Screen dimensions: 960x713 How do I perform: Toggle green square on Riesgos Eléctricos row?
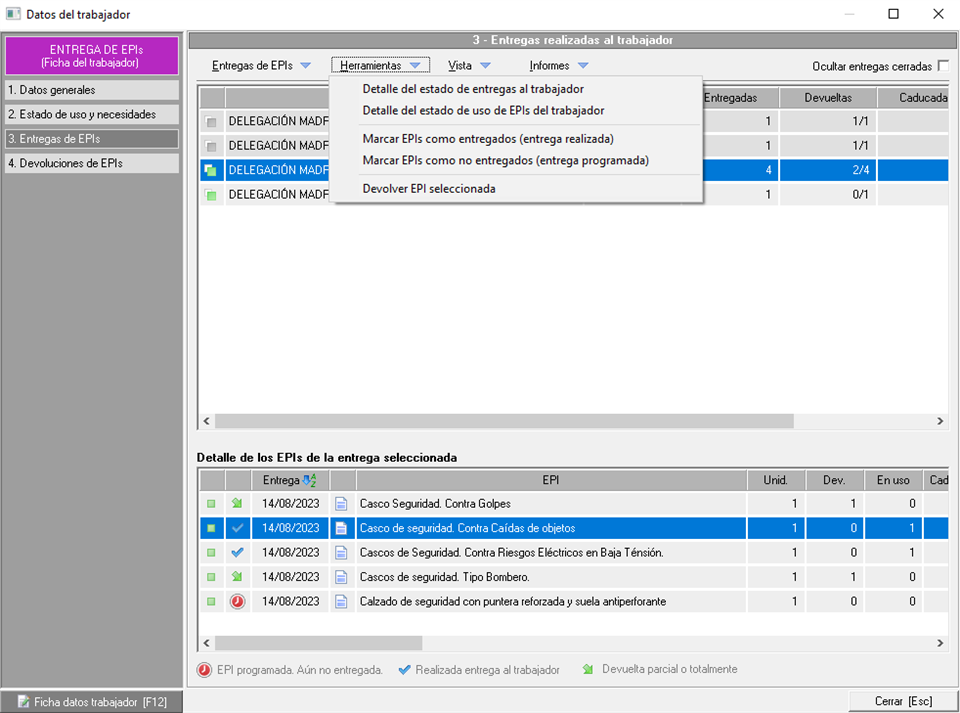click(211, 552)
